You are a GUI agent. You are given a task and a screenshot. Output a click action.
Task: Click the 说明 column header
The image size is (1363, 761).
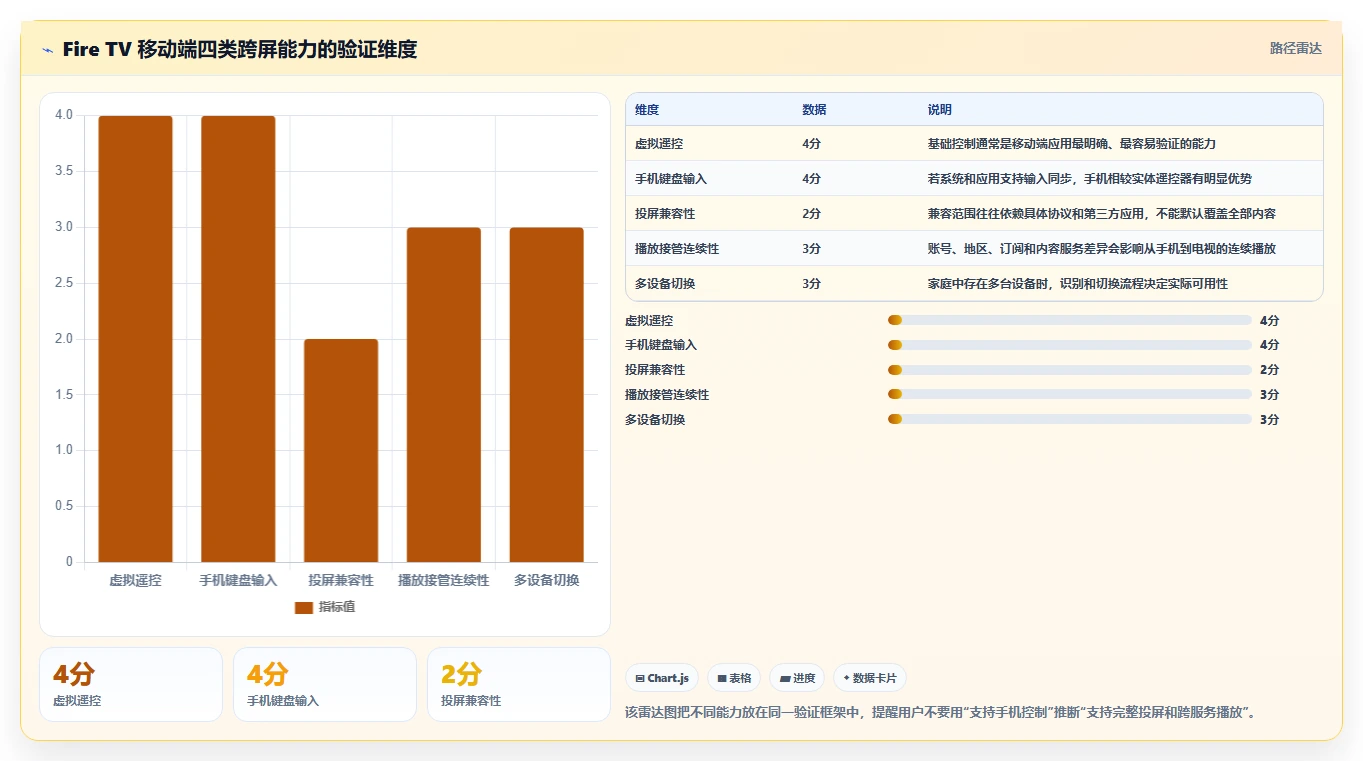point(940,110)
